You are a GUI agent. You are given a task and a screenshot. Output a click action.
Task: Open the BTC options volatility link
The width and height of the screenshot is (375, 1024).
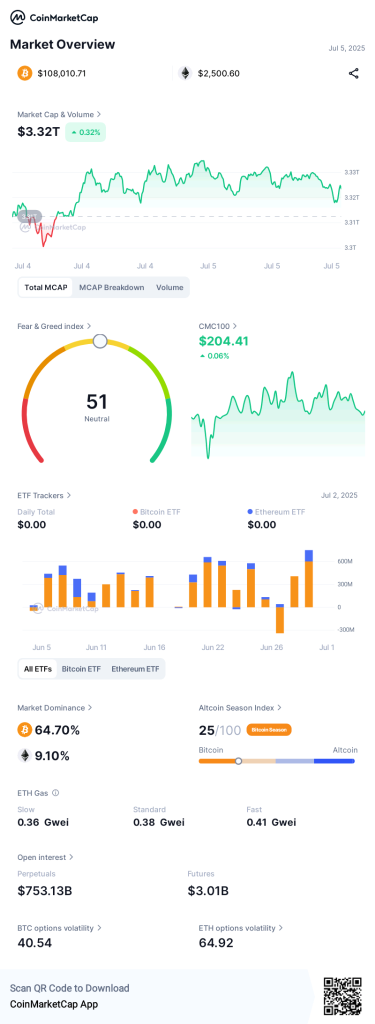[x=59, y=927]
